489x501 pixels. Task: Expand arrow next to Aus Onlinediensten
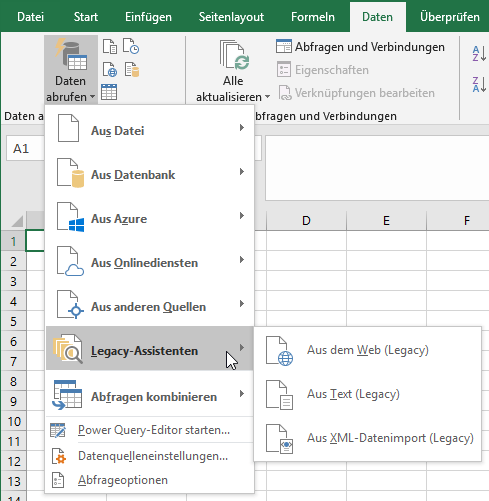[x=242, y=260]
